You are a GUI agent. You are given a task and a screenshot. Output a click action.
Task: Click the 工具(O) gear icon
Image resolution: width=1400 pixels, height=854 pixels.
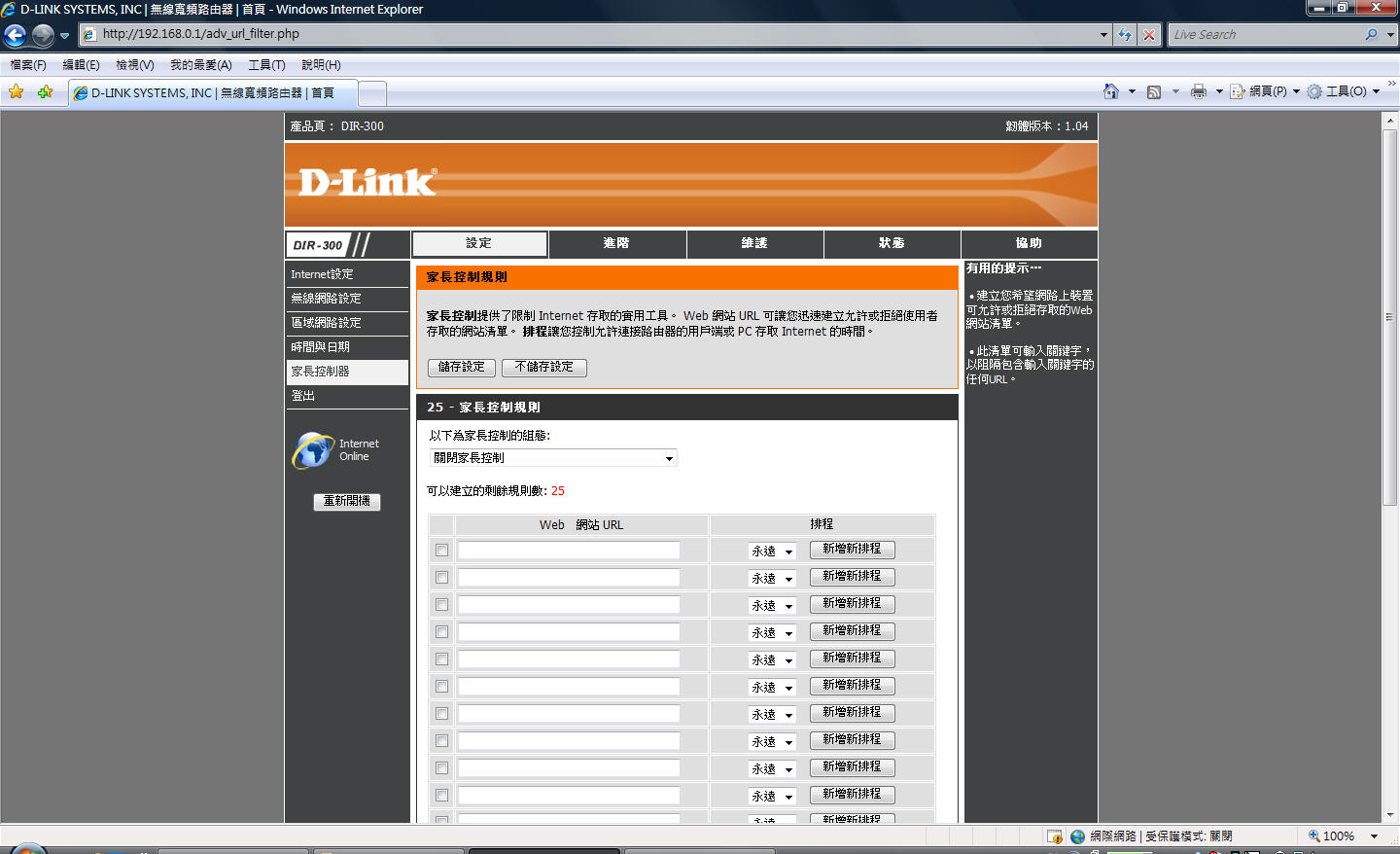(x=1314, y=91)
